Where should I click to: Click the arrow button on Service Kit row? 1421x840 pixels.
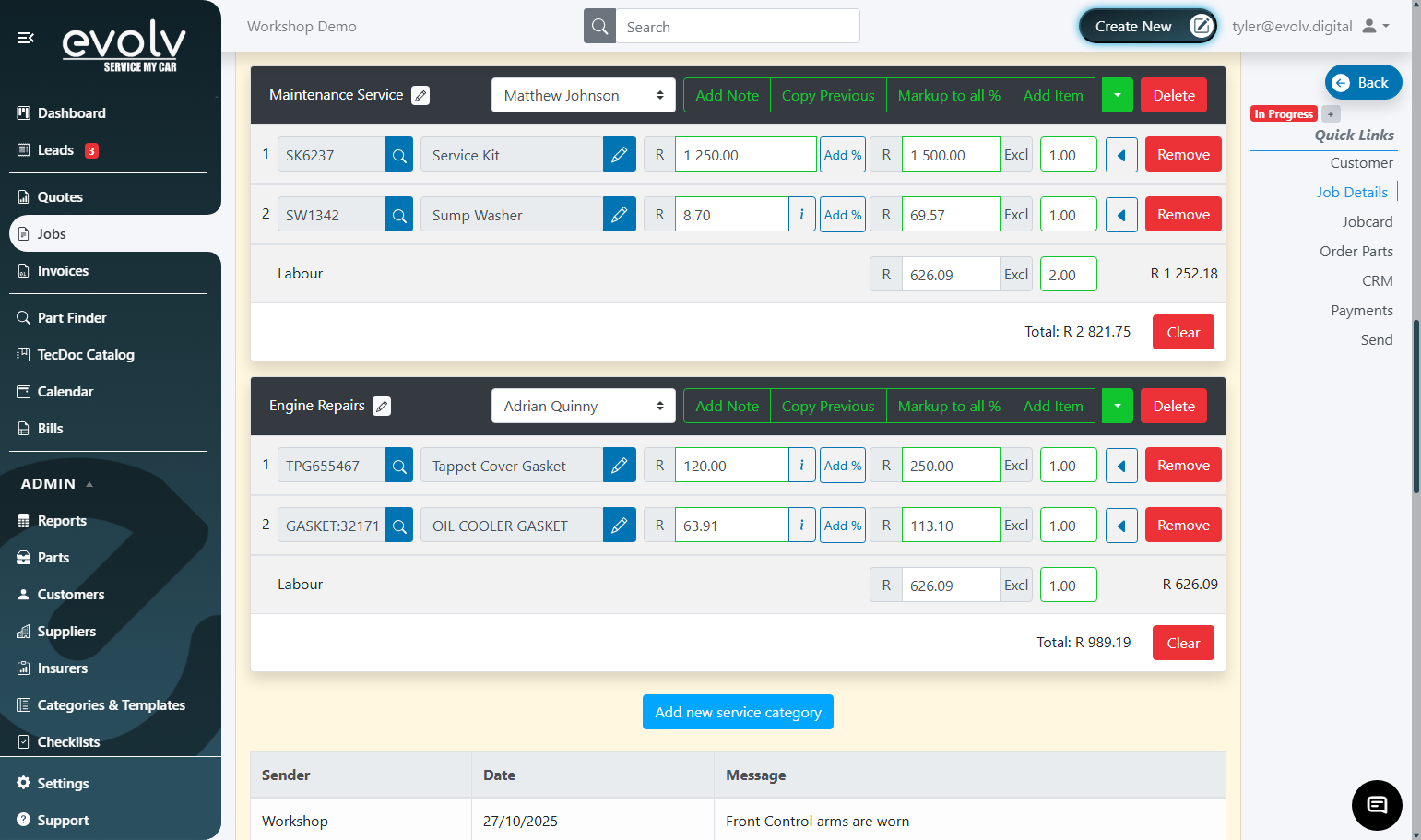(1121, 155)
